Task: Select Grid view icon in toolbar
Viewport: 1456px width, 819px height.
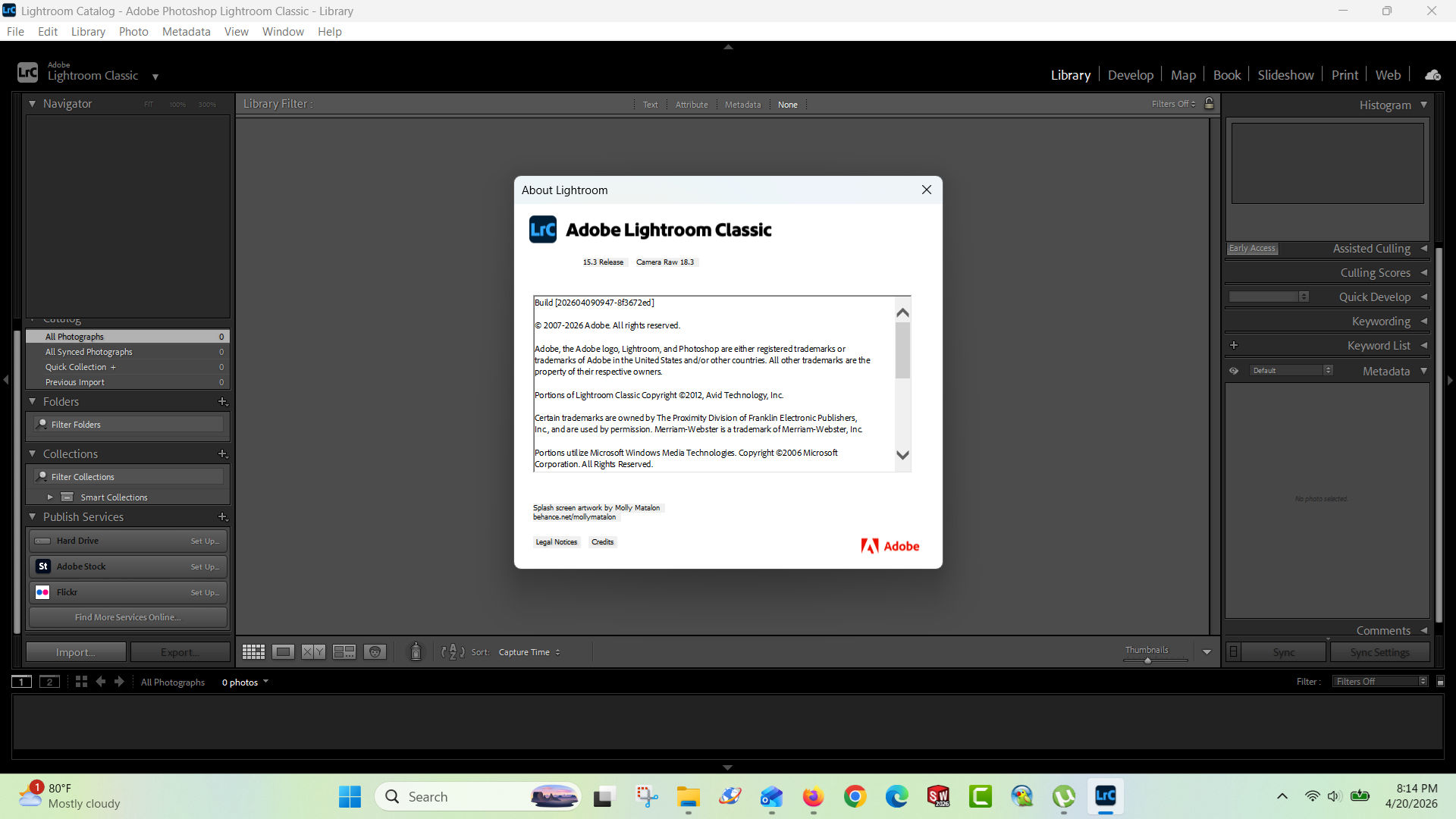Action: (x=253, y=652)
